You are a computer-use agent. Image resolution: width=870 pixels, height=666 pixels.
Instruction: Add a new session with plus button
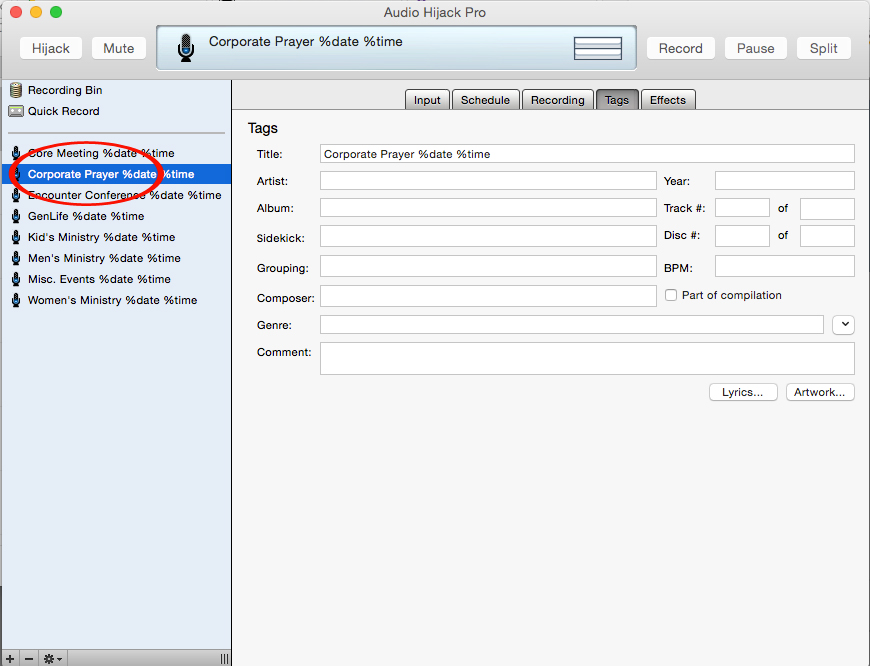click(10, 659)
